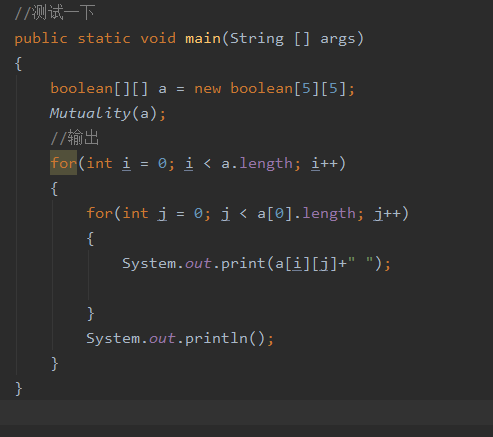Click 'a[i][j]' inside the print call

pyautogui.click(x=307, y=263)
